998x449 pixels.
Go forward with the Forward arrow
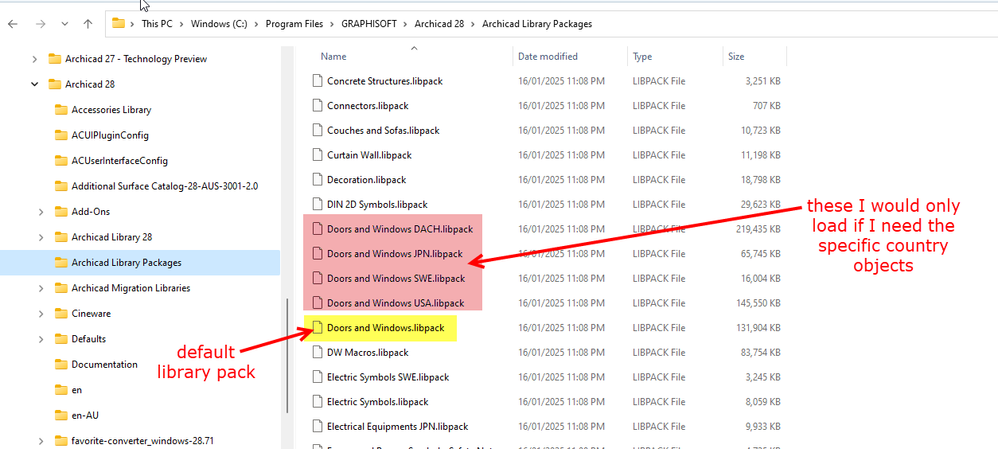pyautogui.click(x=39, y=24)
